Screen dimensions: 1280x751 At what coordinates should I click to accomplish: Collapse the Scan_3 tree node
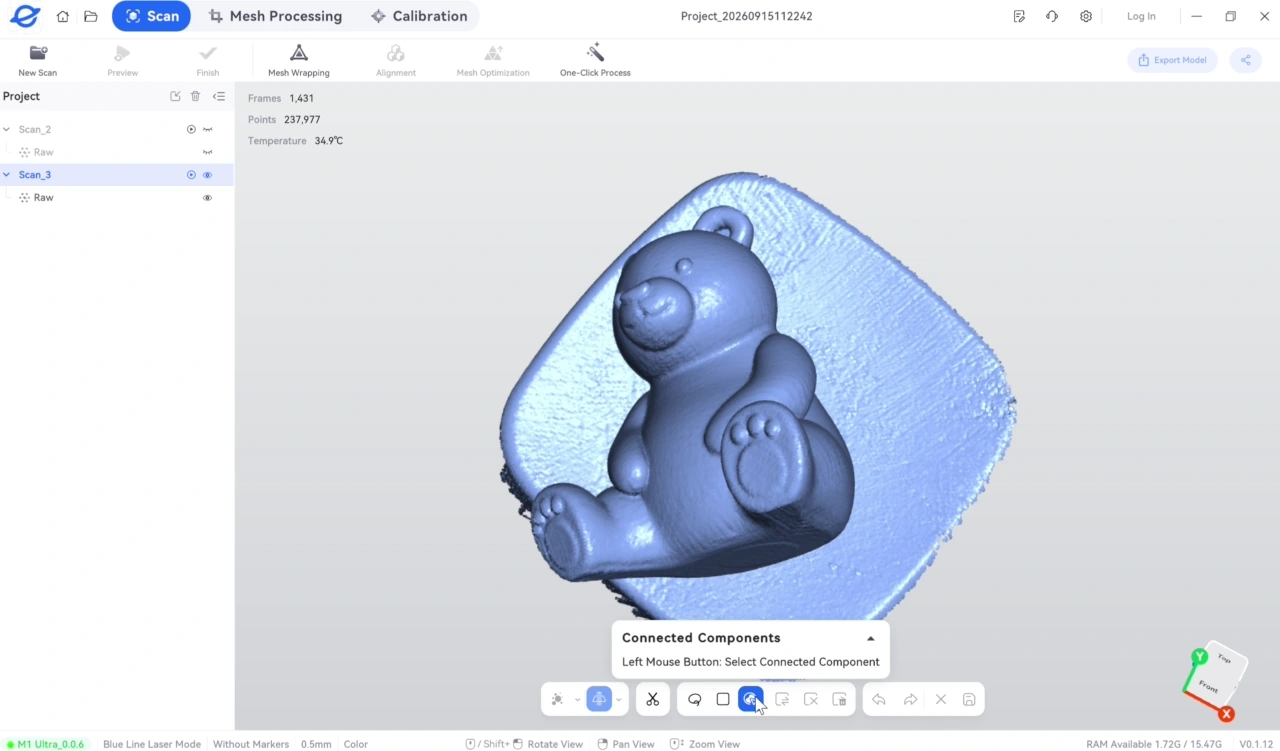[x=7, y=175]
